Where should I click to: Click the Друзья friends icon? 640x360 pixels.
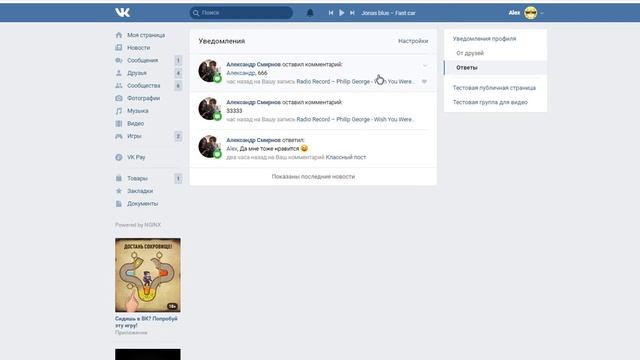pyautogui.click(x=119, y=73)
